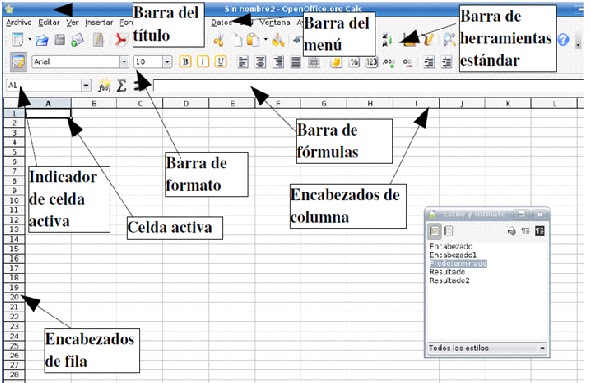Apply percent number format icon
The image size is (590, 383).
pos(354,62)
